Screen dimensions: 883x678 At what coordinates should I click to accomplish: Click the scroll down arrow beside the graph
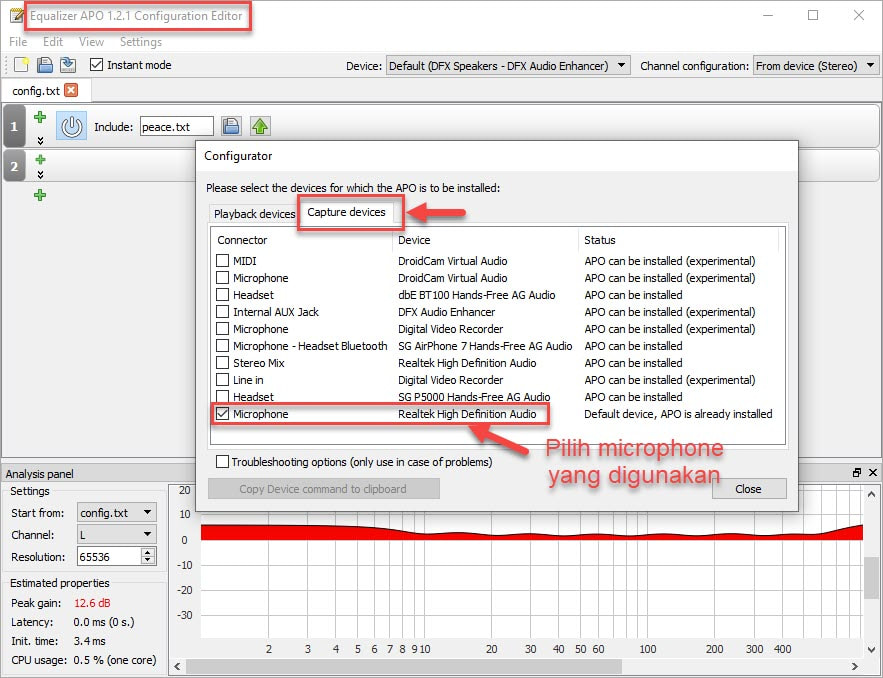pyautogui.click(x=872, y=649)
